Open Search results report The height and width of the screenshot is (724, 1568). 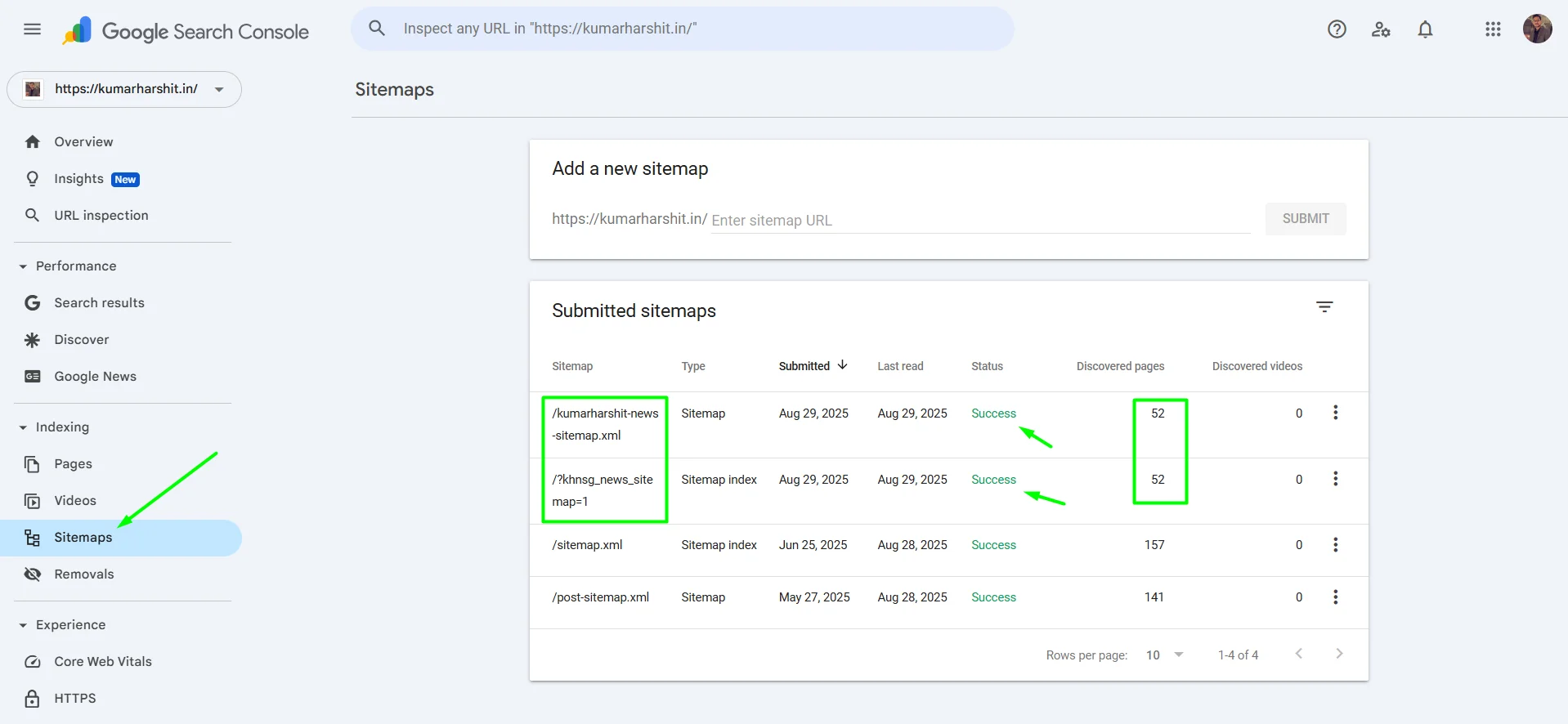pos(121,303)
